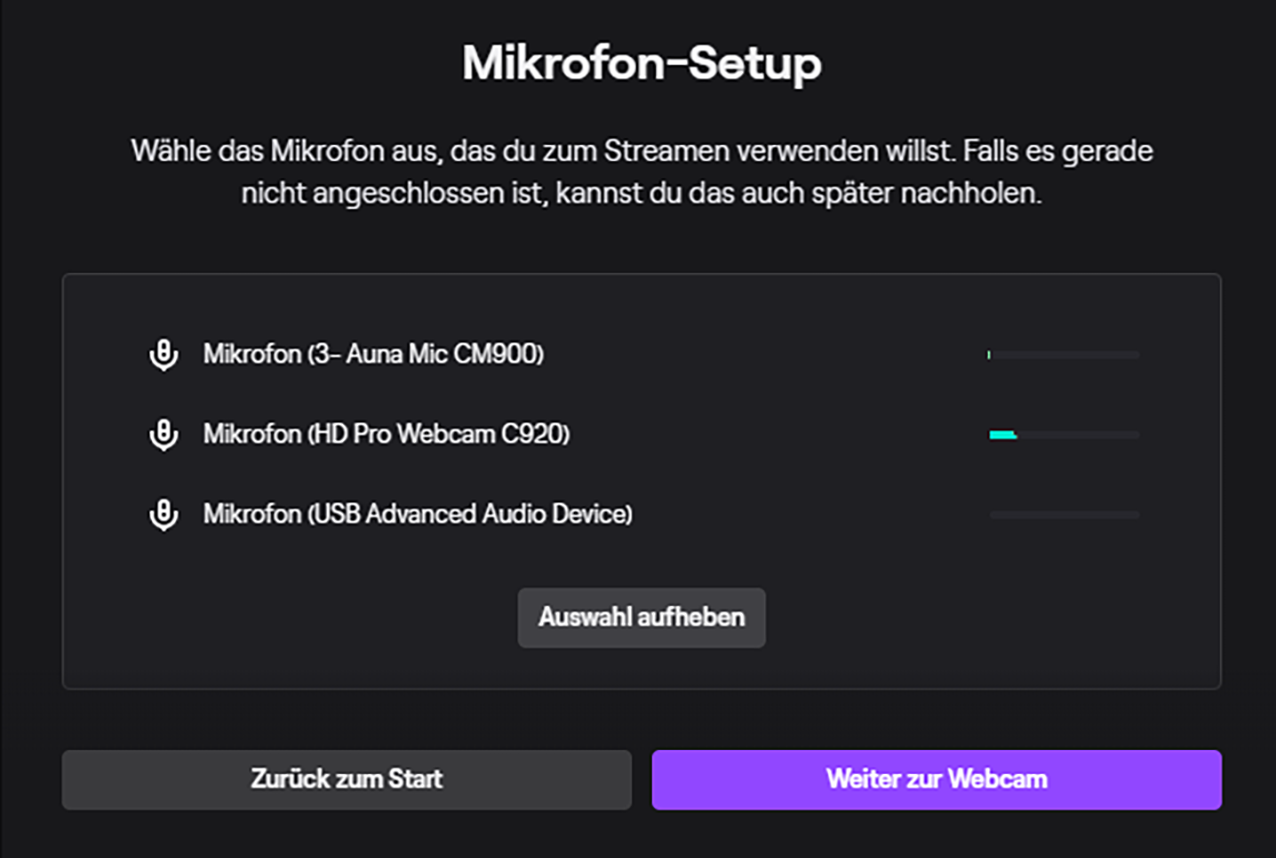
Task: Click the Auna Mic CM900 audio level meter
Action: pos(1064,355)
